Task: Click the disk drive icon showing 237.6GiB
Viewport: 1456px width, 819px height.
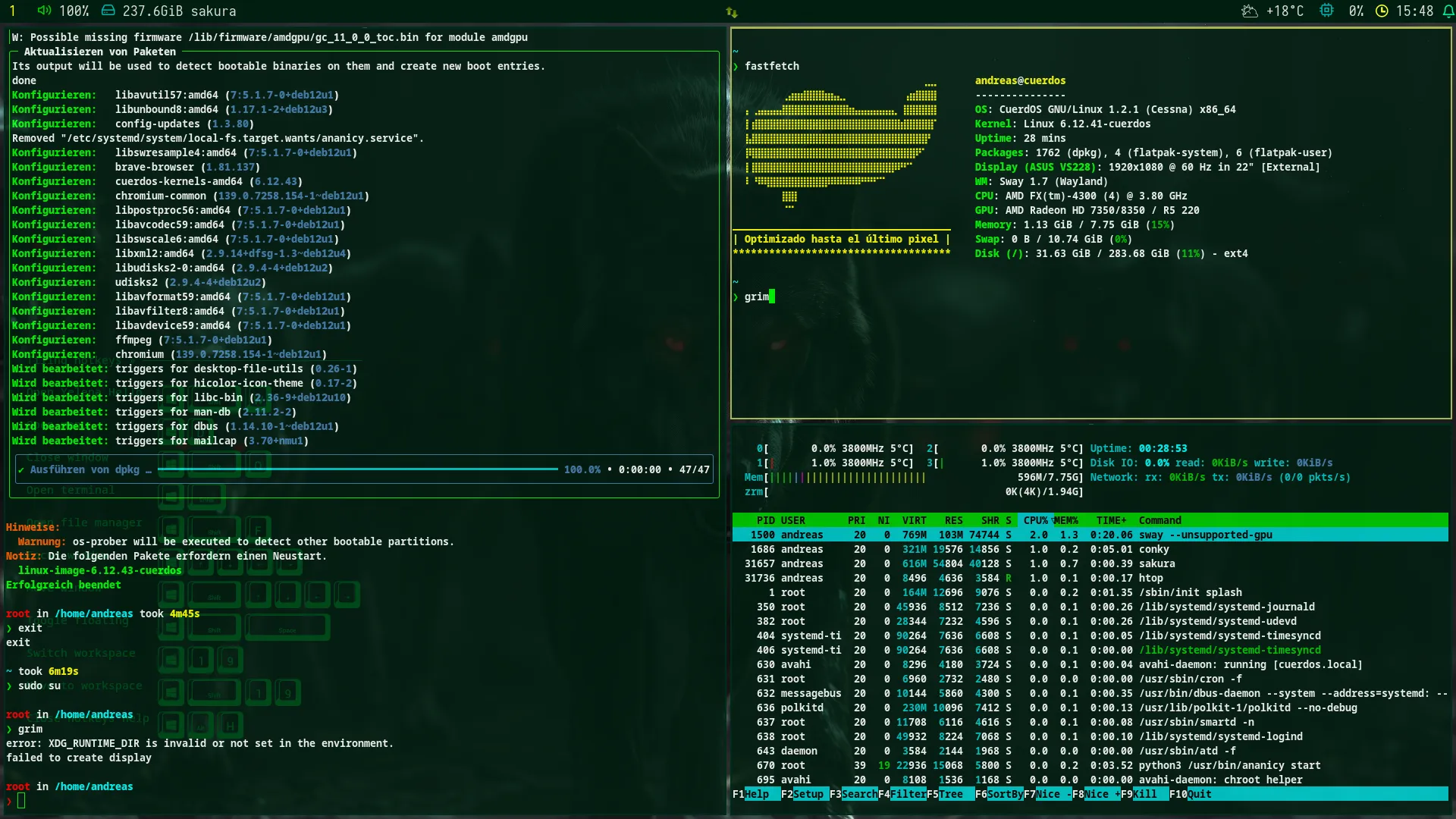Action: point(108,11)
